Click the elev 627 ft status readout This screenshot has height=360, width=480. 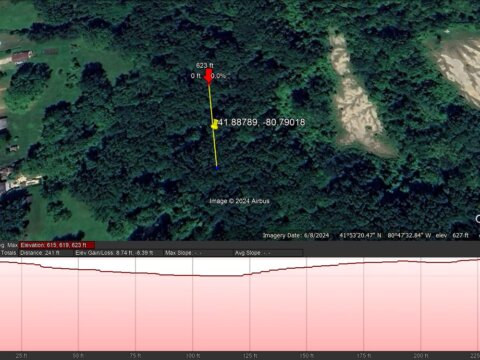click(x=452, y=236)
